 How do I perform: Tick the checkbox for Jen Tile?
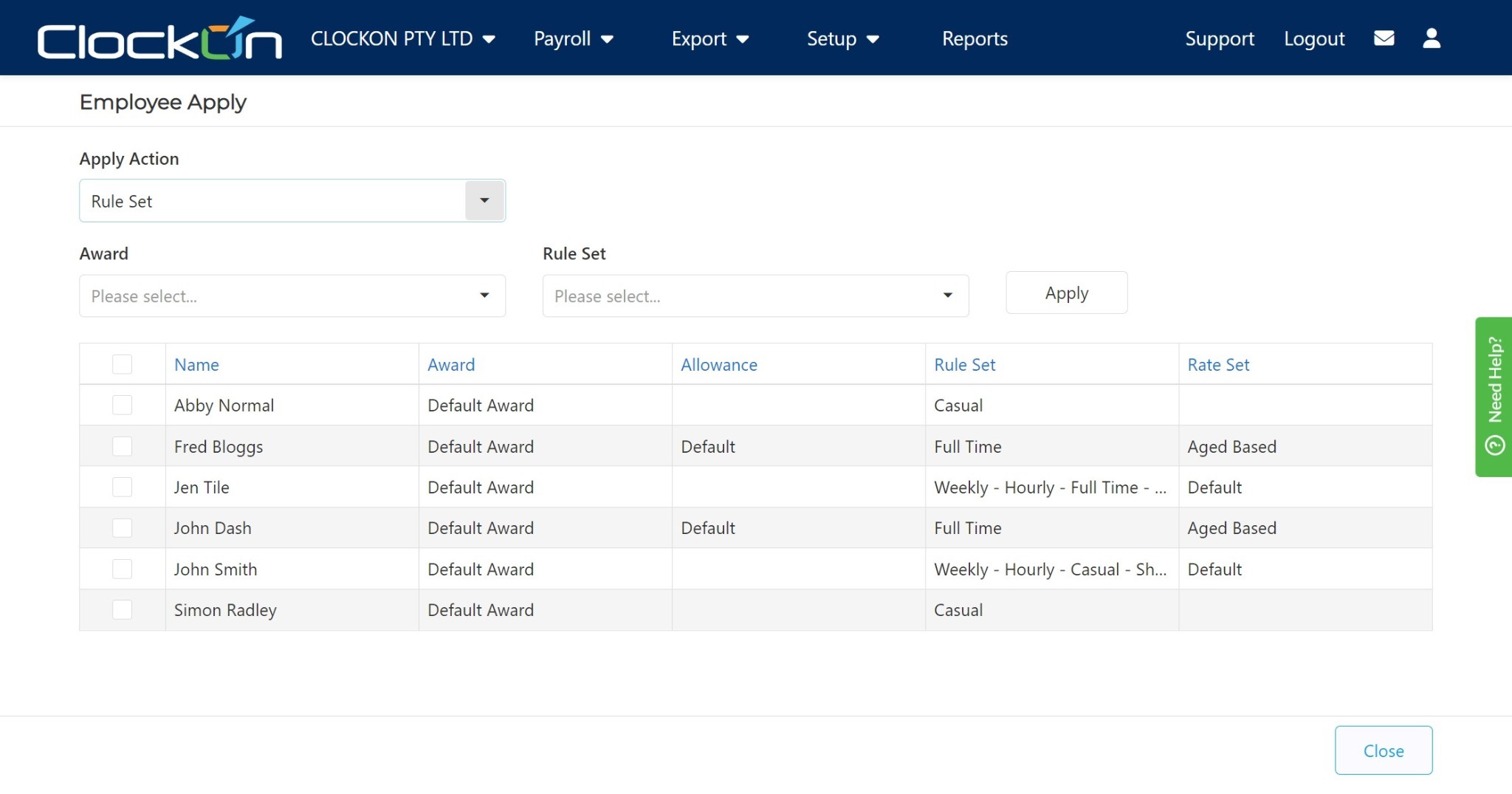tap(122, 487)
